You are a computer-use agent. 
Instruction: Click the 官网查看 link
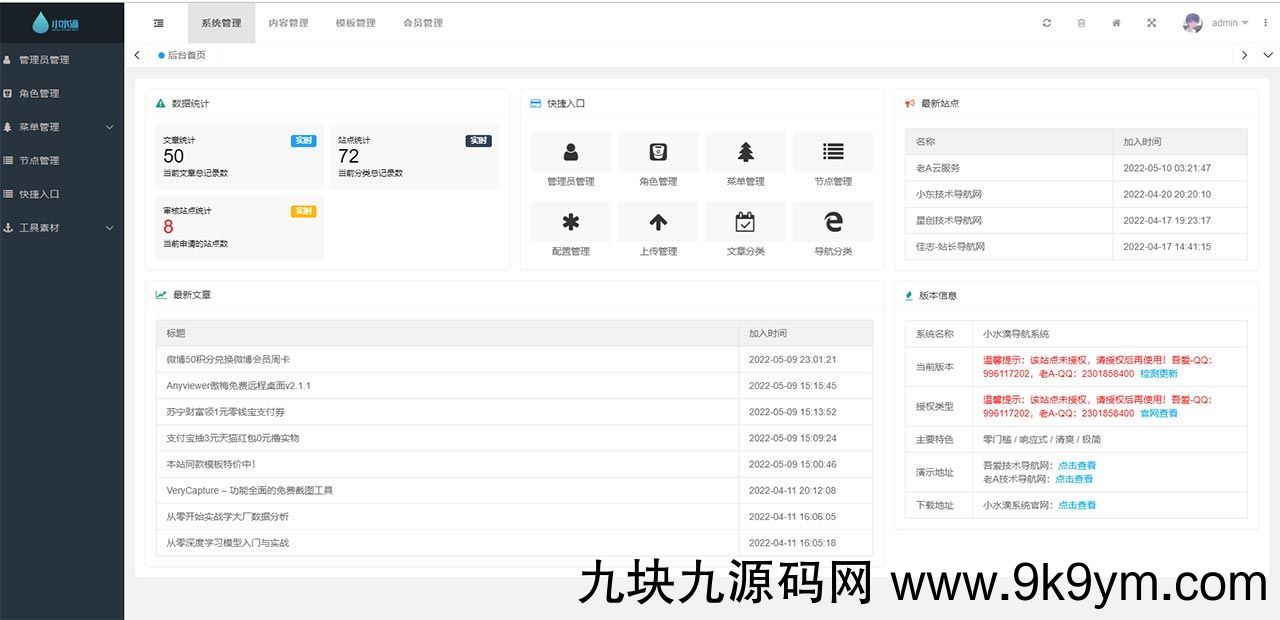point(1159,413)
